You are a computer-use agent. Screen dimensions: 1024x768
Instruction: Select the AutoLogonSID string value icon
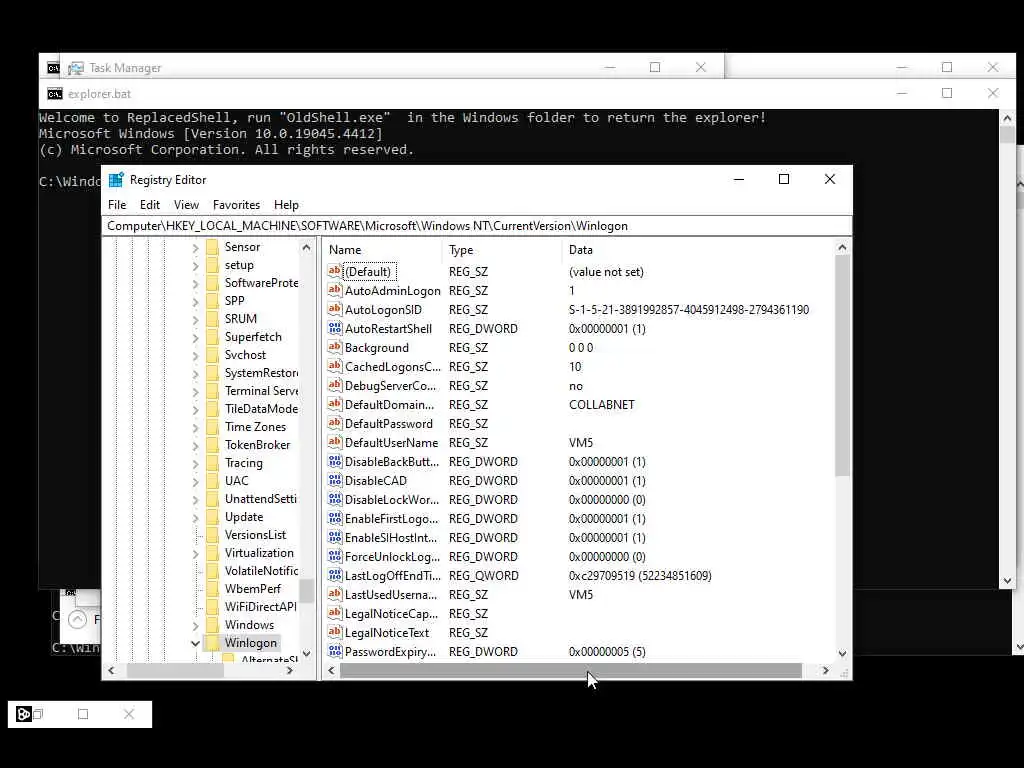coord(334,309)
